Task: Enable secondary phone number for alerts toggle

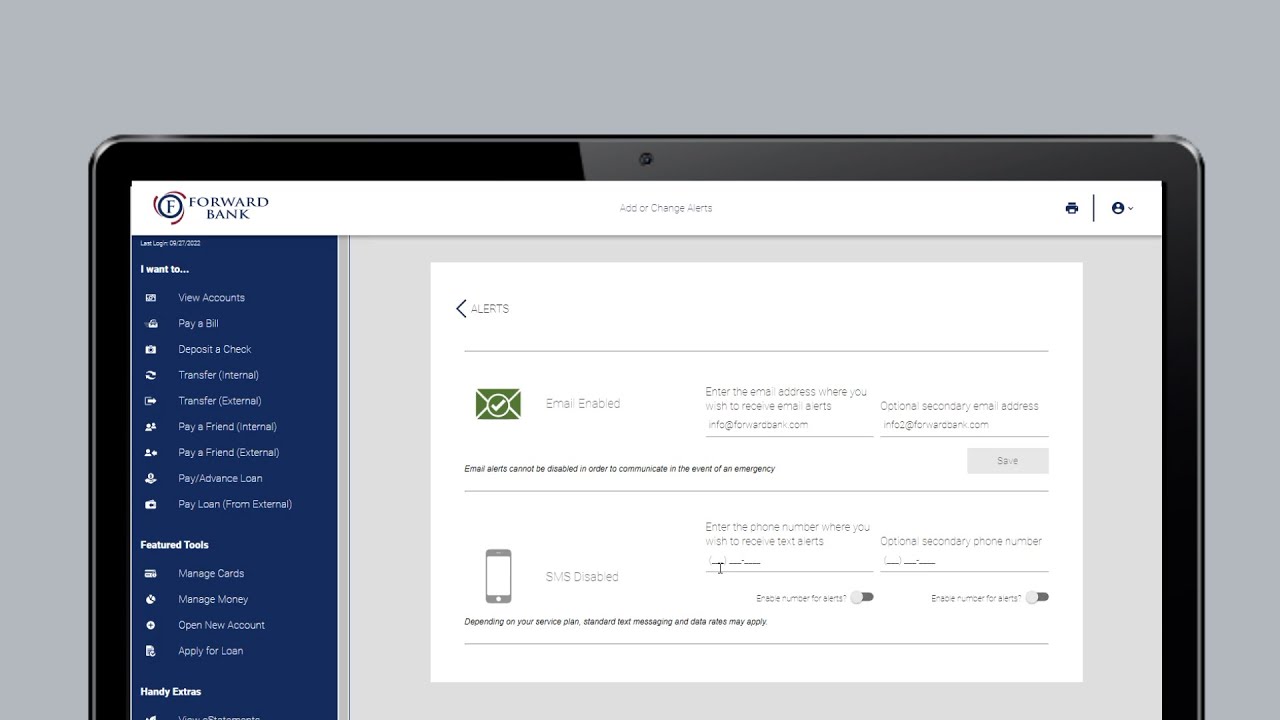Action: click(x=1038, y=597)
